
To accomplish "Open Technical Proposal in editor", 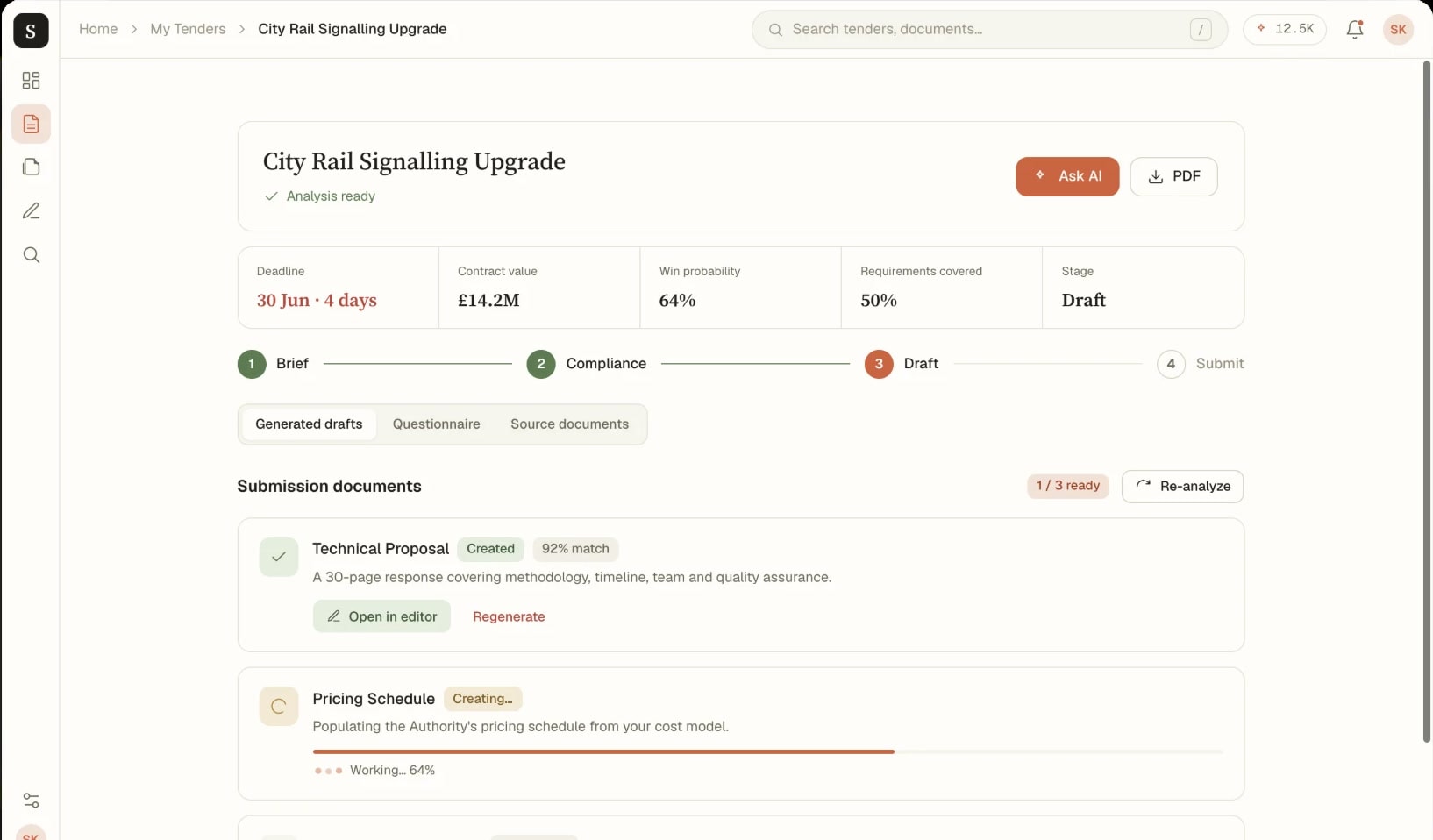I will [381, 616].
